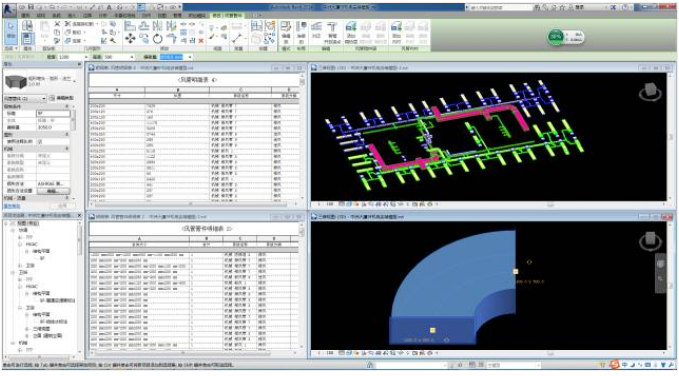Click the Aligned Dimension measure icon
Image resolution: width=679 pixels, height=376 pixels.
(x=236, y=39)
